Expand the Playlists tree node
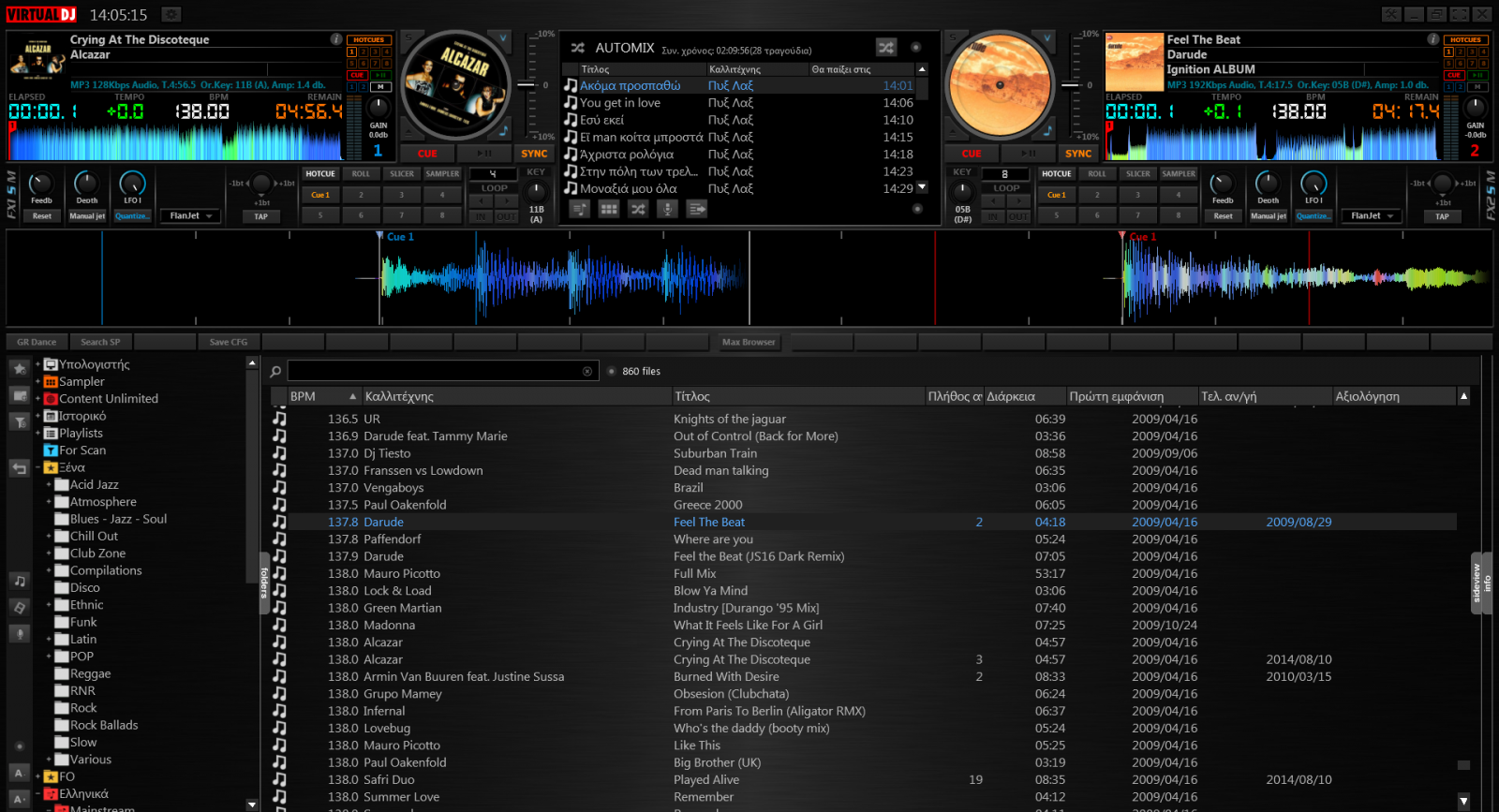The height and width of the screenshot is (812, 1499). 38,434
